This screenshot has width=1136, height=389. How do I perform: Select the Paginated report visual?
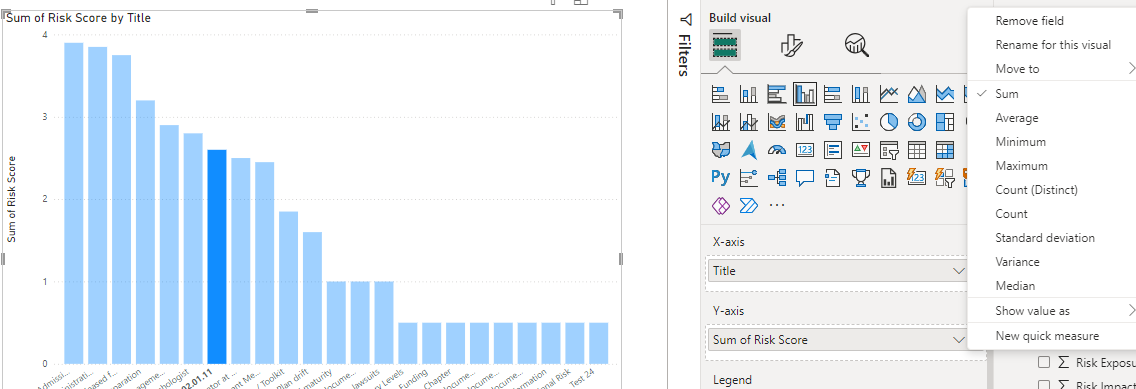pyautogui.click(x=889, y=177)
